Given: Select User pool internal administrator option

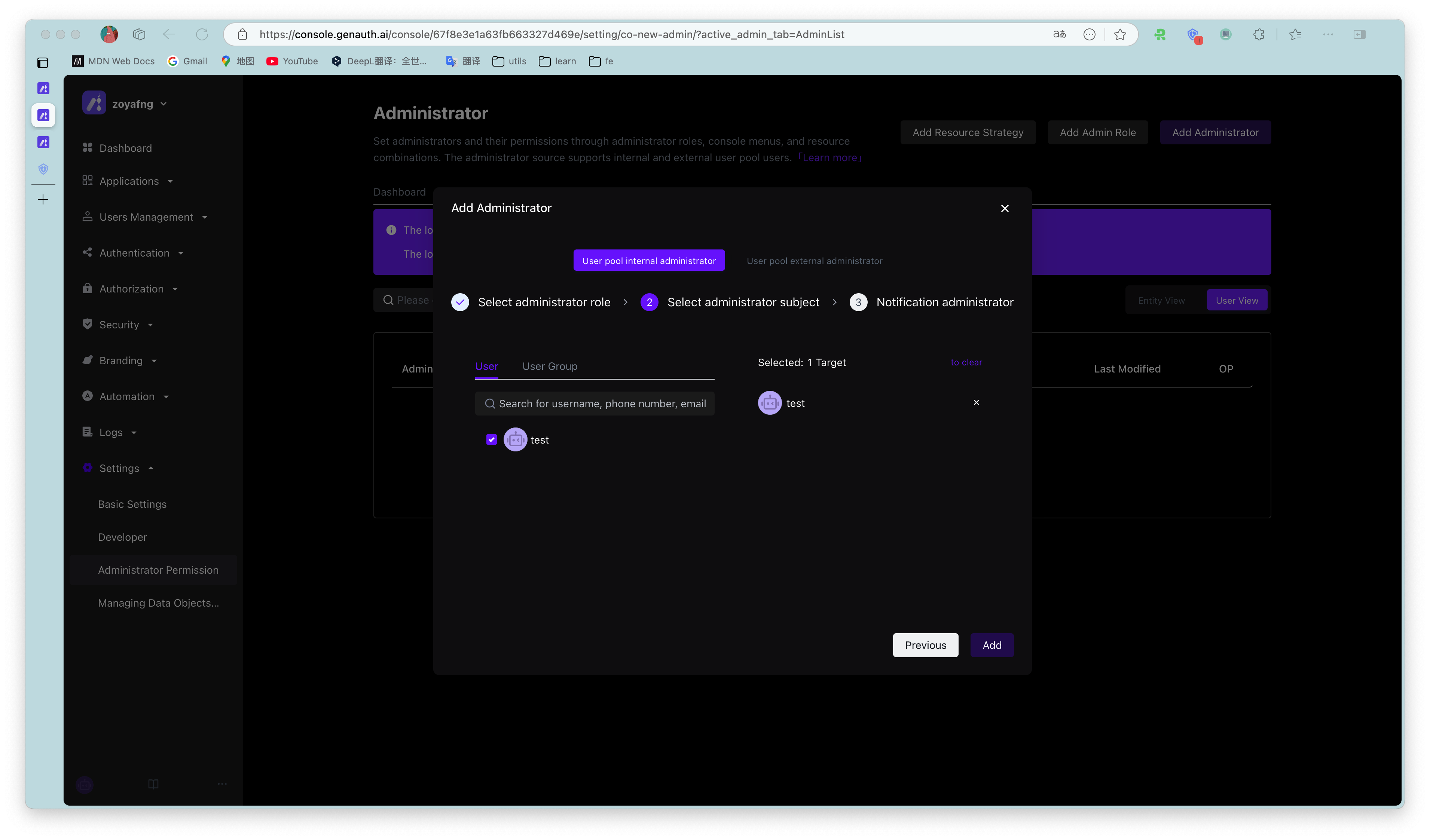Looking at the screenshot, I should 649,261.
